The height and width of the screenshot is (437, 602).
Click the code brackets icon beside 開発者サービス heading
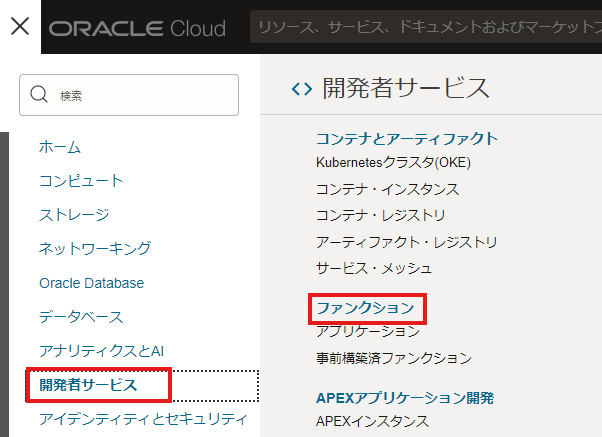click(x=302, y=89)
